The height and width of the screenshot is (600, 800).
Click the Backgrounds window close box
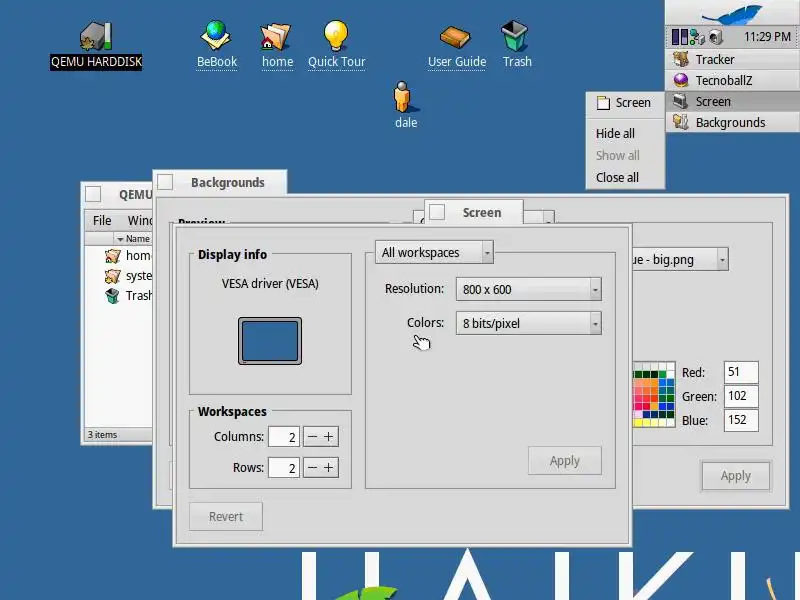pyautogui.click(x=165, y=182)
